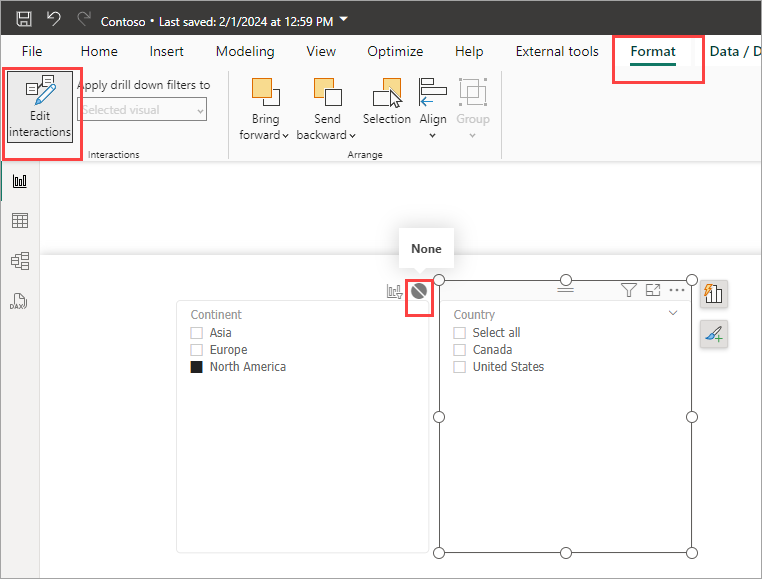Switch to Model view in sidebar
The height and width of the screenshot is (579, 762).
(x=20, y=261)
